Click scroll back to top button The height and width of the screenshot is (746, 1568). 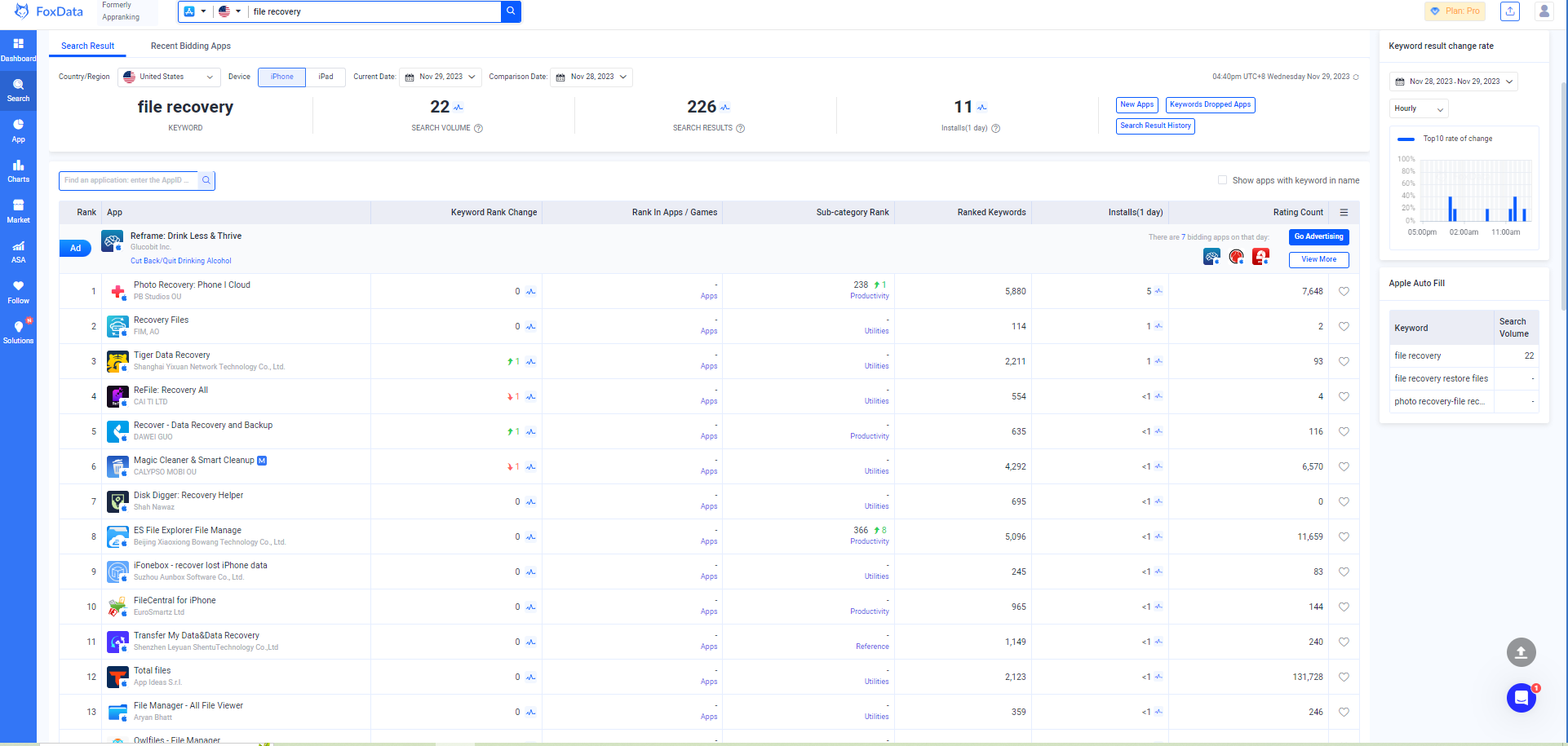[x=1521, y=652]
